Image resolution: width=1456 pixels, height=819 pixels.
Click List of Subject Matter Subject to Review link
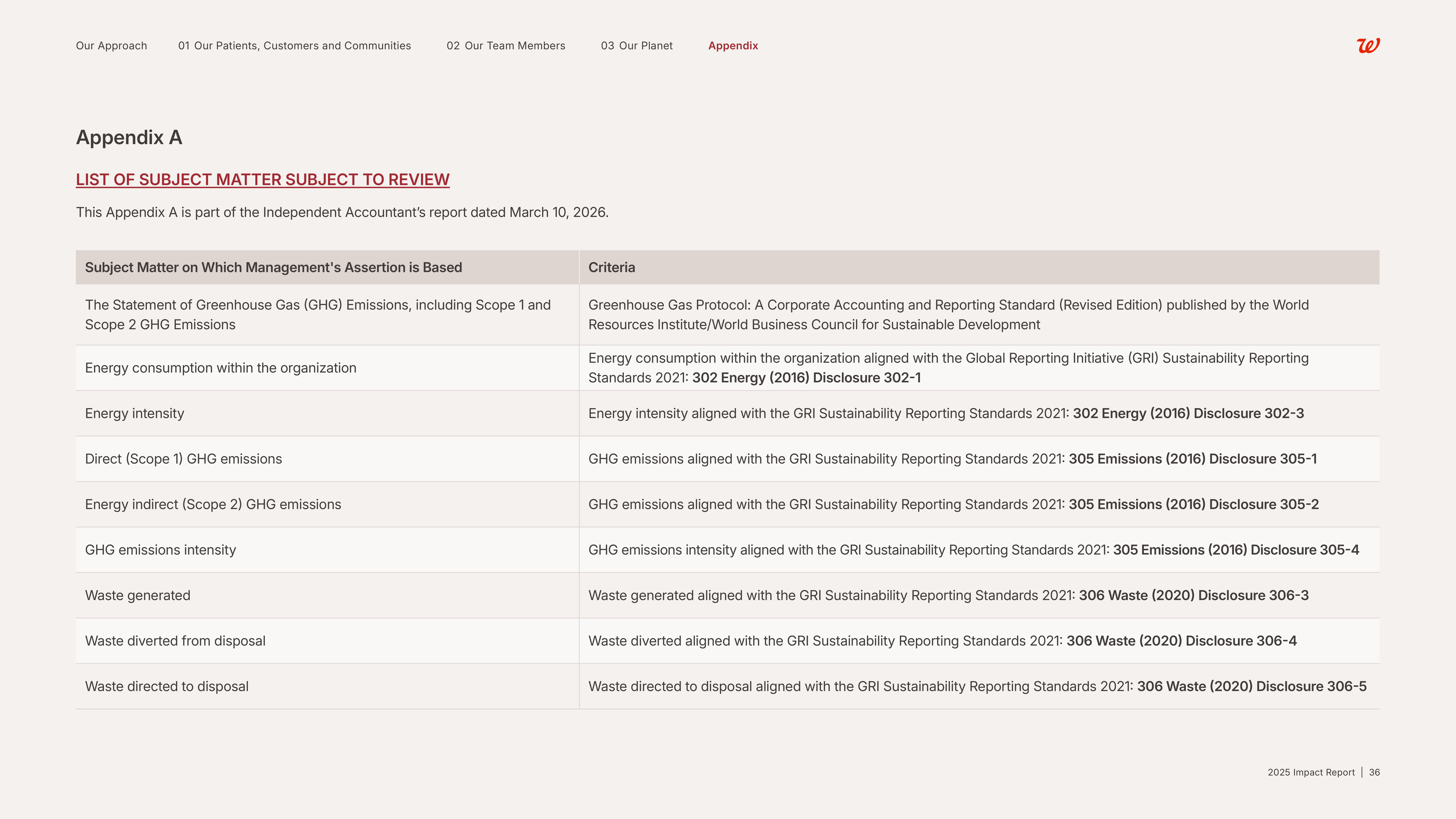[263, 180]
